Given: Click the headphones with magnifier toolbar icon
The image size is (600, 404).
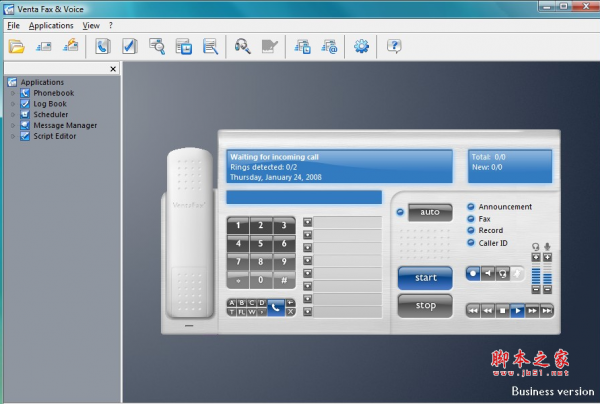Looking at the screenshot, I should pos(243,47).
